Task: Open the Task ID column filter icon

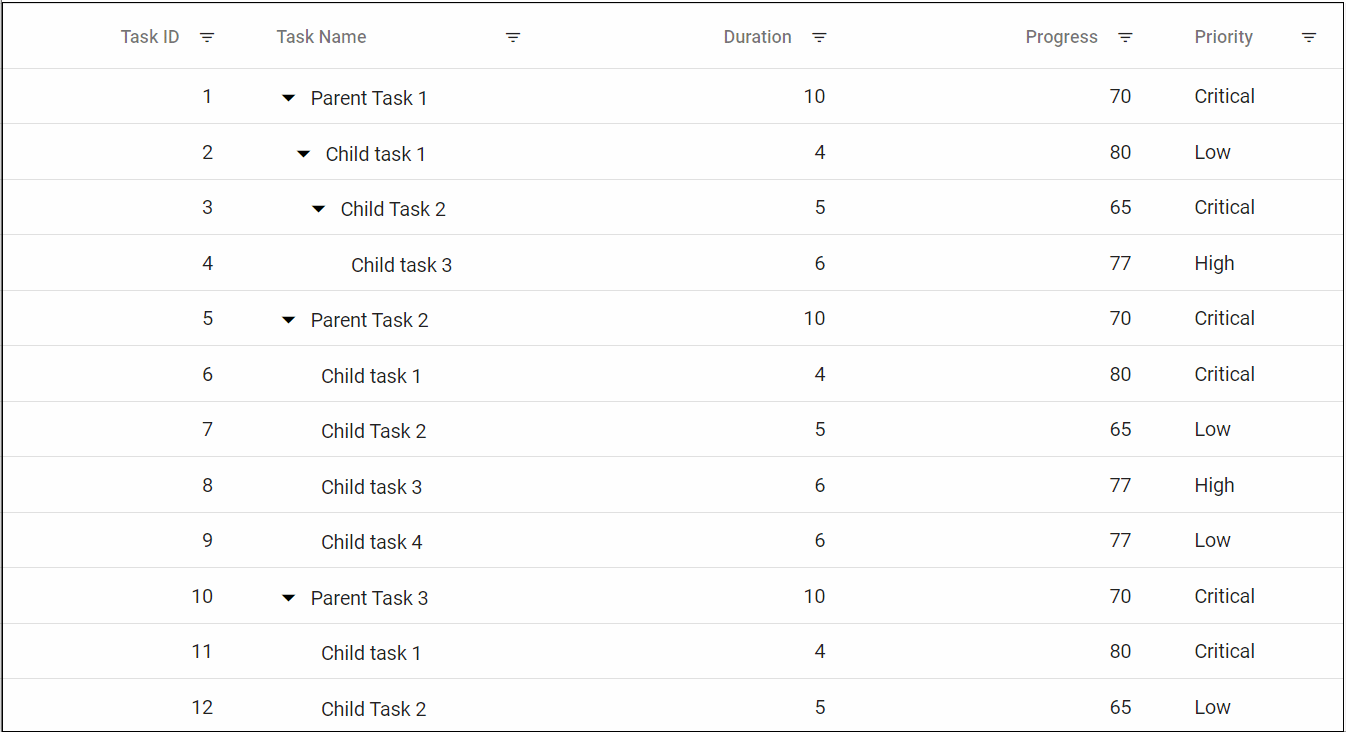Action: pos(207,37)
